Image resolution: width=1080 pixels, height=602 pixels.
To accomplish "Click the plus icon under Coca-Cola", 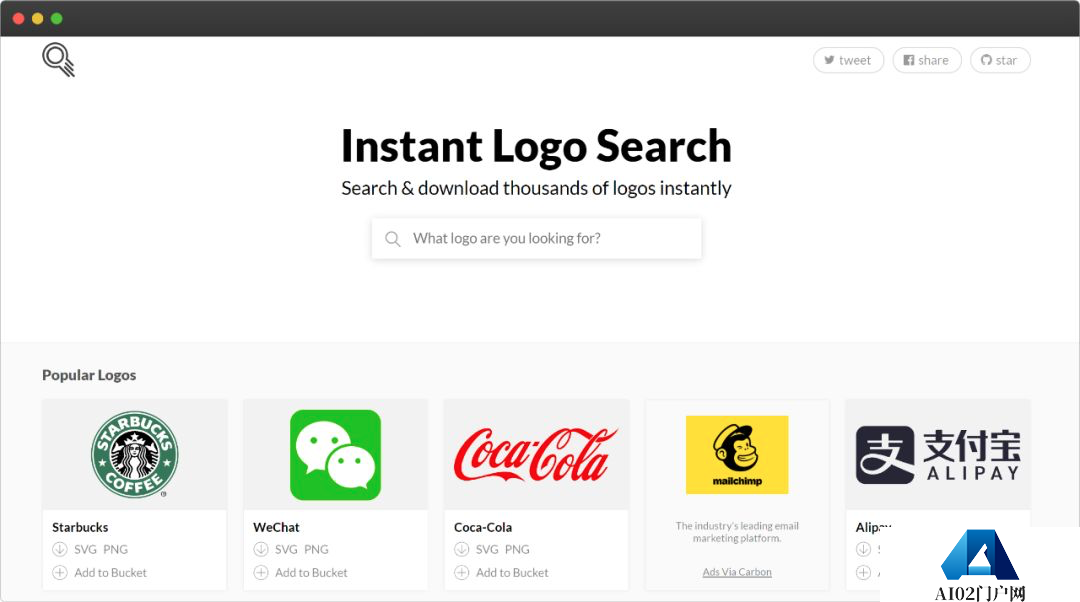I will point(461,572).
